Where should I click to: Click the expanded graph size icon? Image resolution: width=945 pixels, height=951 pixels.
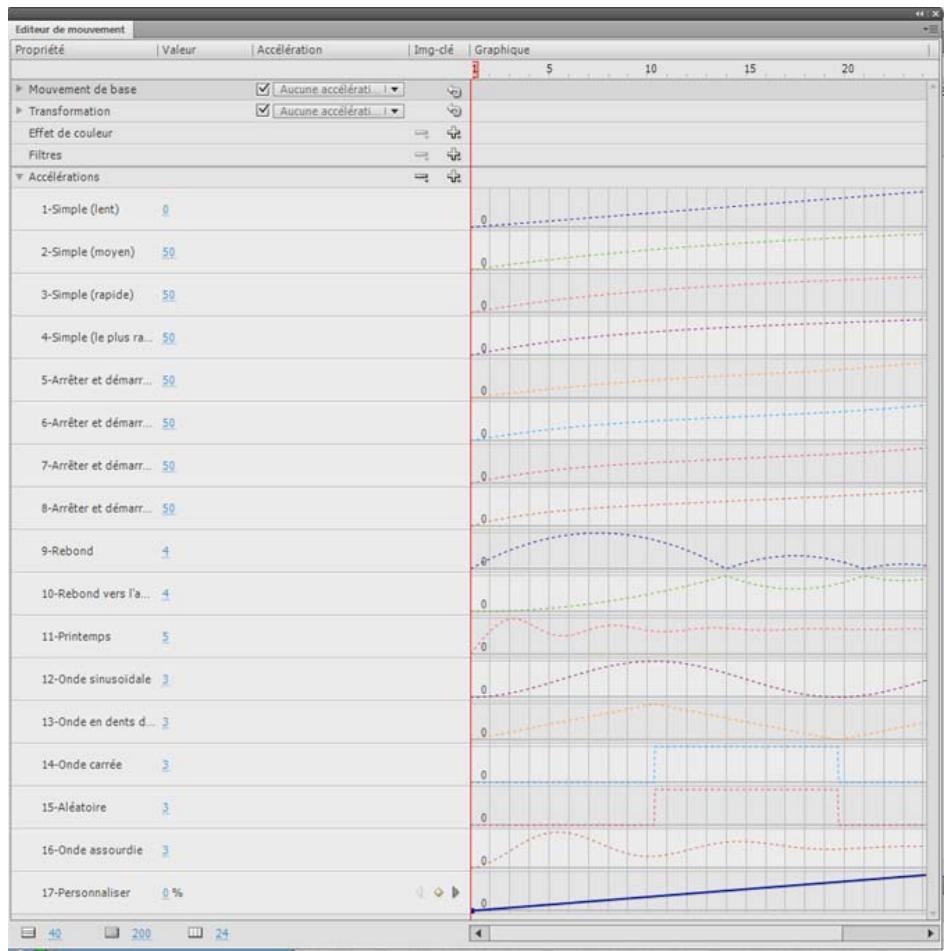pyautogui.click(x=112, y=933)
